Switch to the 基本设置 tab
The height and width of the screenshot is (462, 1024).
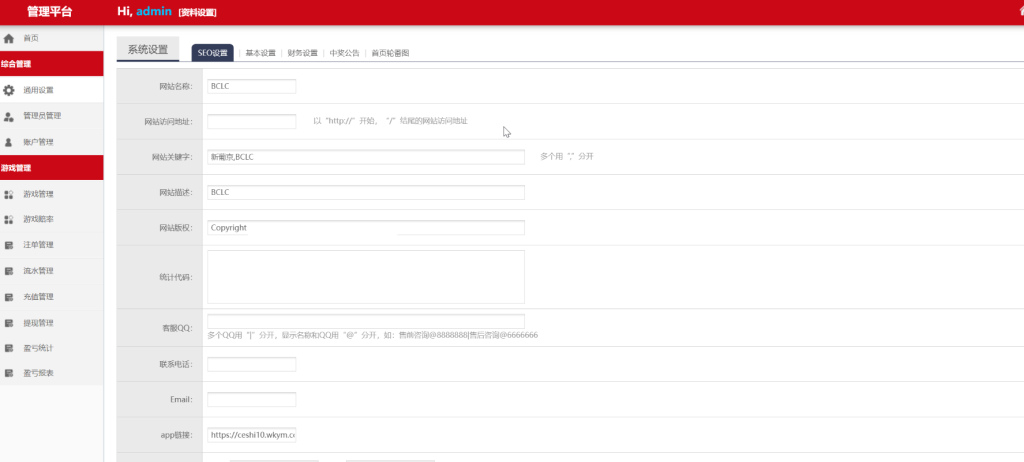tap(261, 54)
